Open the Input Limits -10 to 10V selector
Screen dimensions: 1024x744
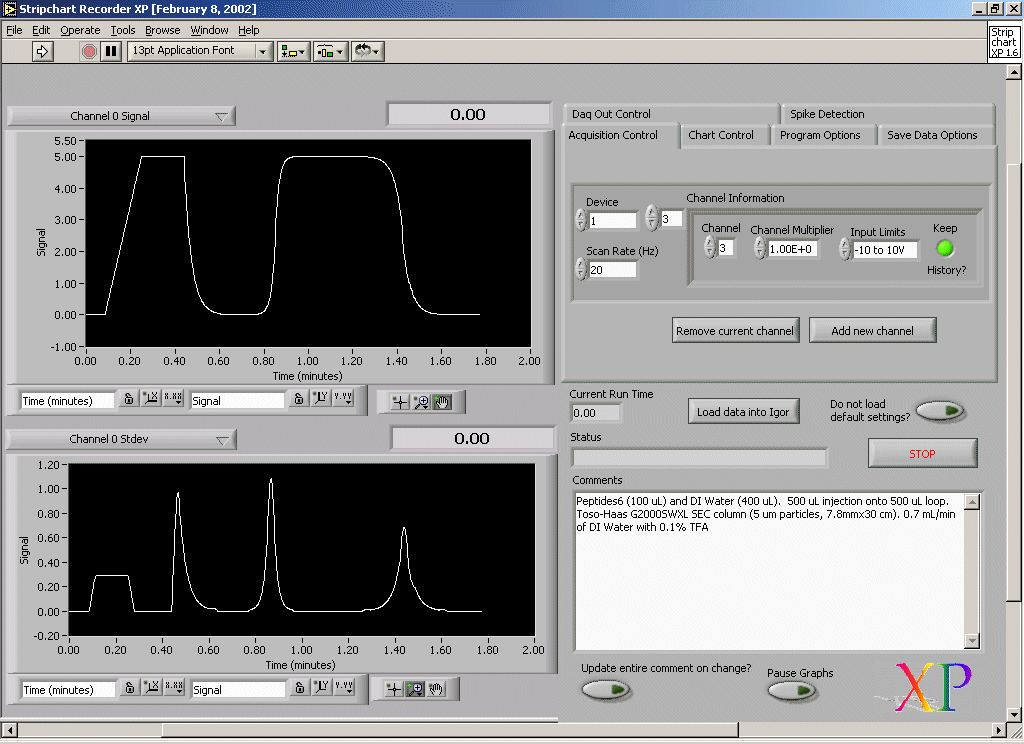pos(885,250)
